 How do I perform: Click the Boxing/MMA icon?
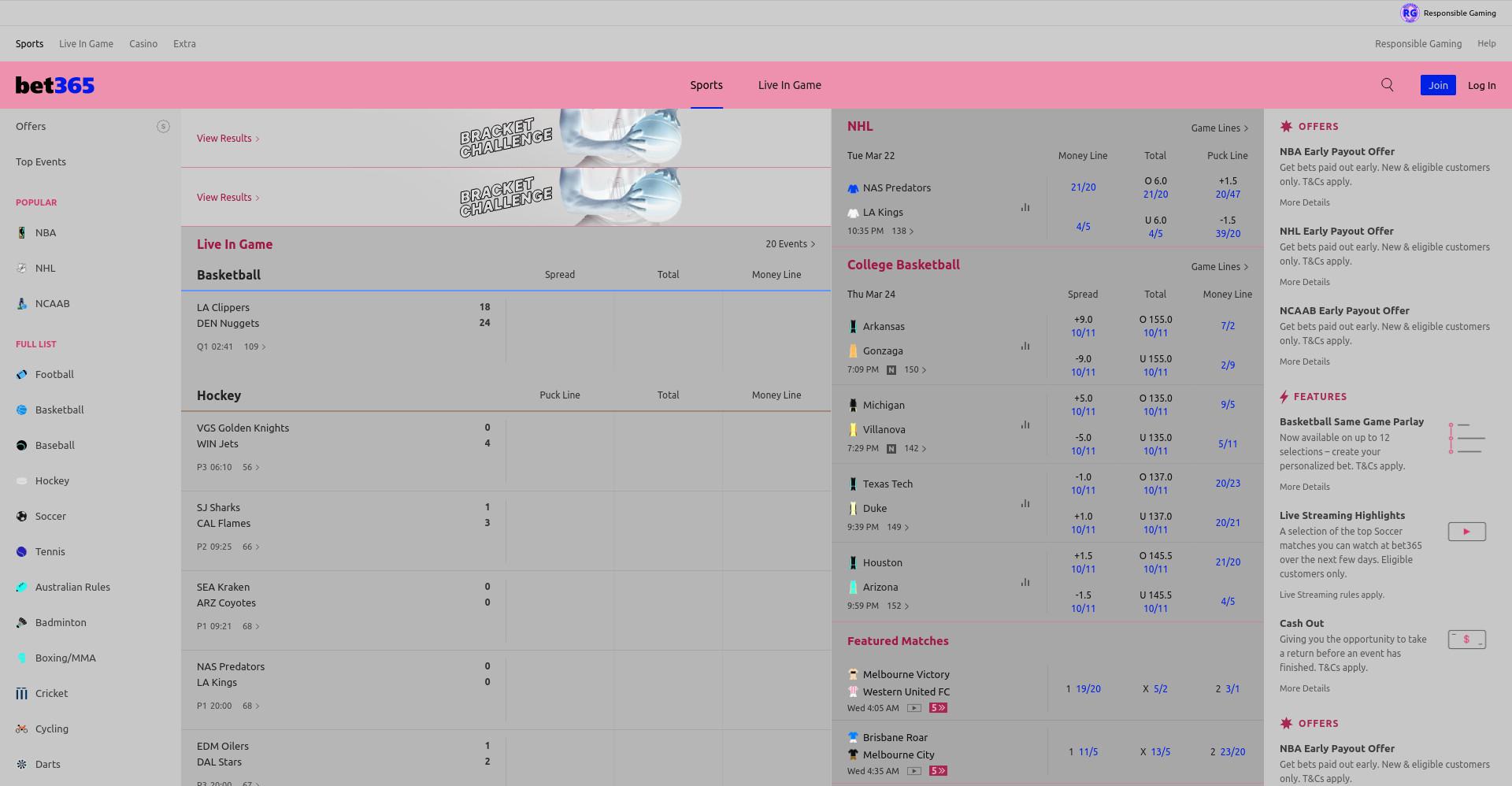pyautogui.click(x=21, y=658)
